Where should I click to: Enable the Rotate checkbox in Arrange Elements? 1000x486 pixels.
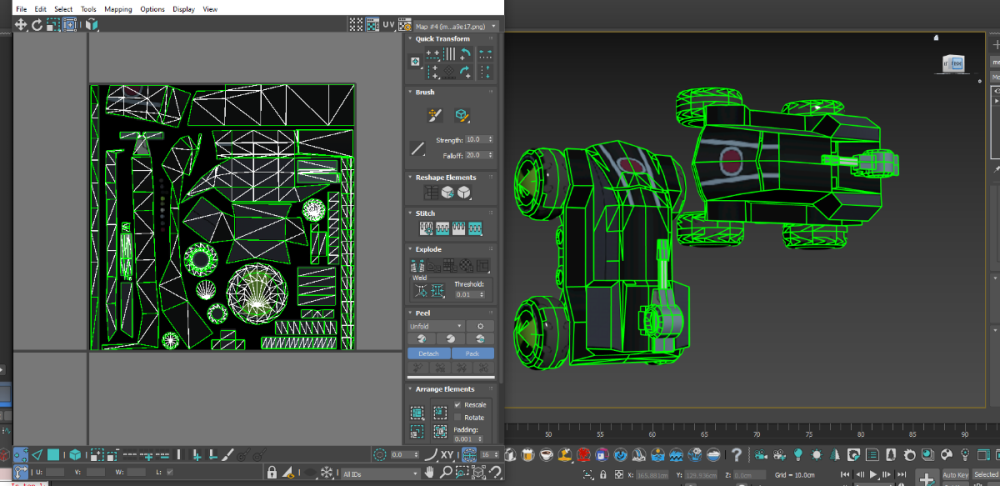458,417
